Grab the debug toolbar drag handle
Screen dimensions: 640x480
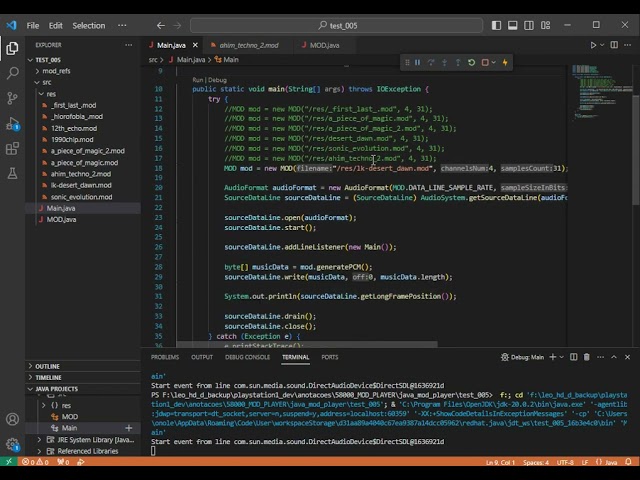click(x=407, y=62)
